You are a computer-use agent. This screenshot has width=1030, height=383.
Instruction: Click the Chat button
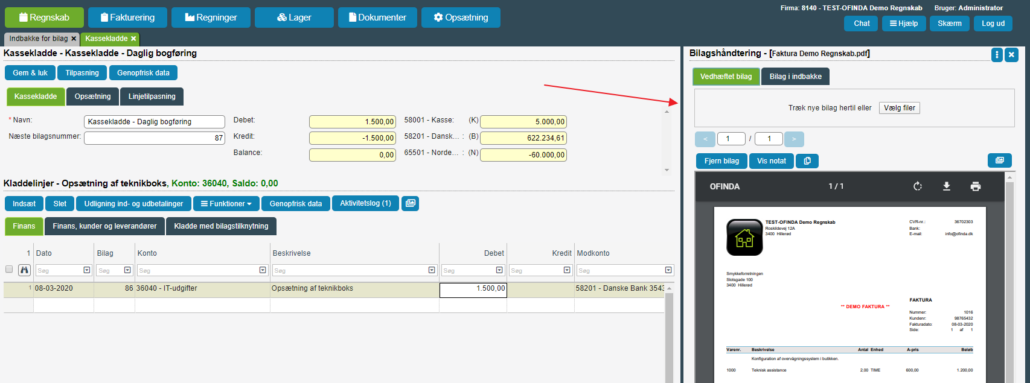[x=861, y=24]
